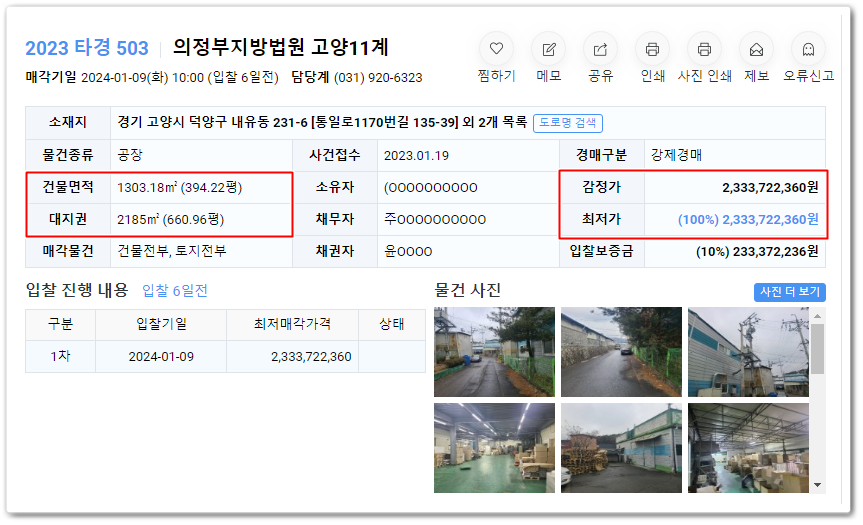Click the 입찰 진행 내용 heading
The height and width of the screenshot is (525, 863).
tap(77, 289)
